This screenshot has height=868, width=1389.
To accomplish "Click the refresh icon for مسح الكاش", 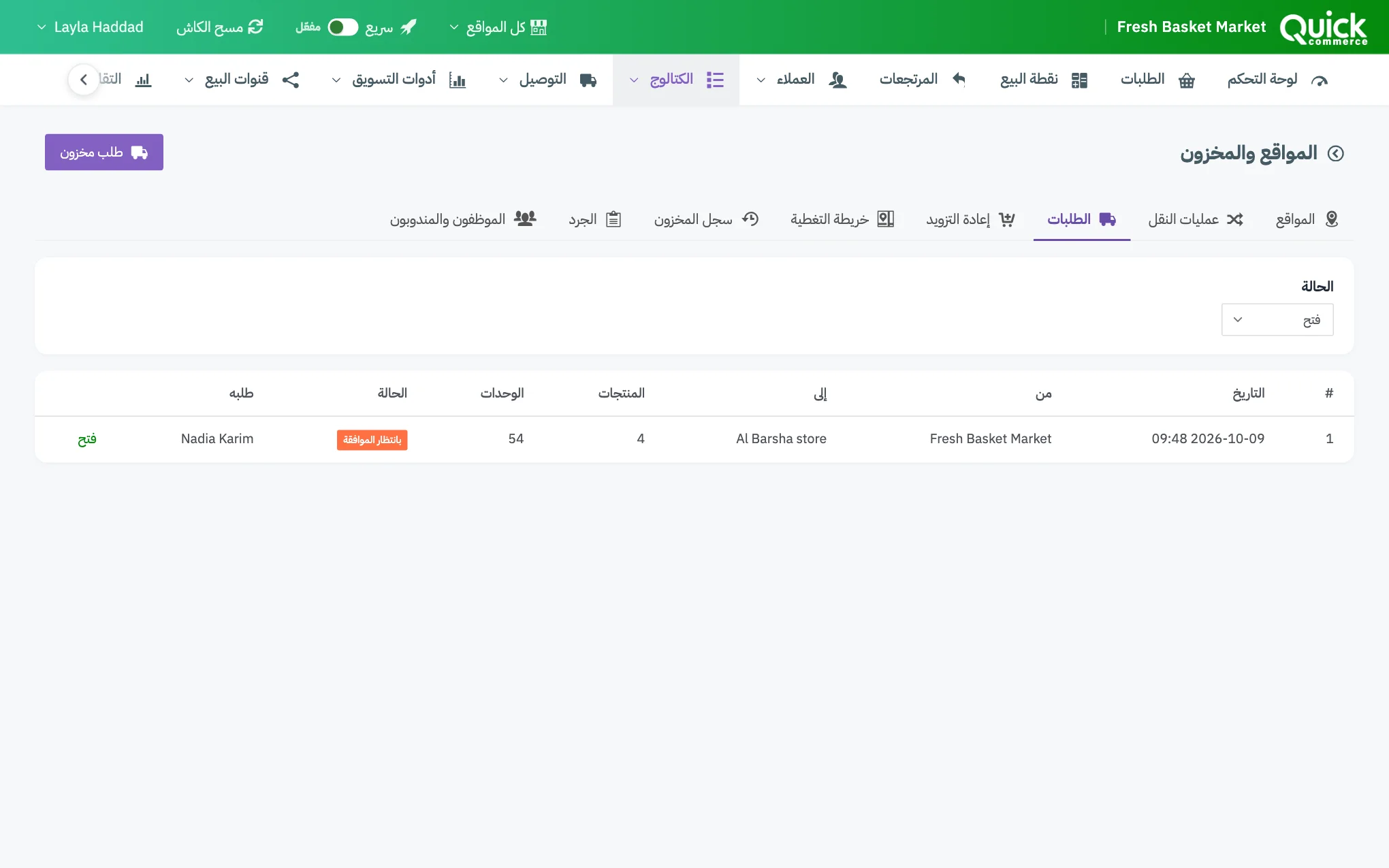I will click(255, 27).
